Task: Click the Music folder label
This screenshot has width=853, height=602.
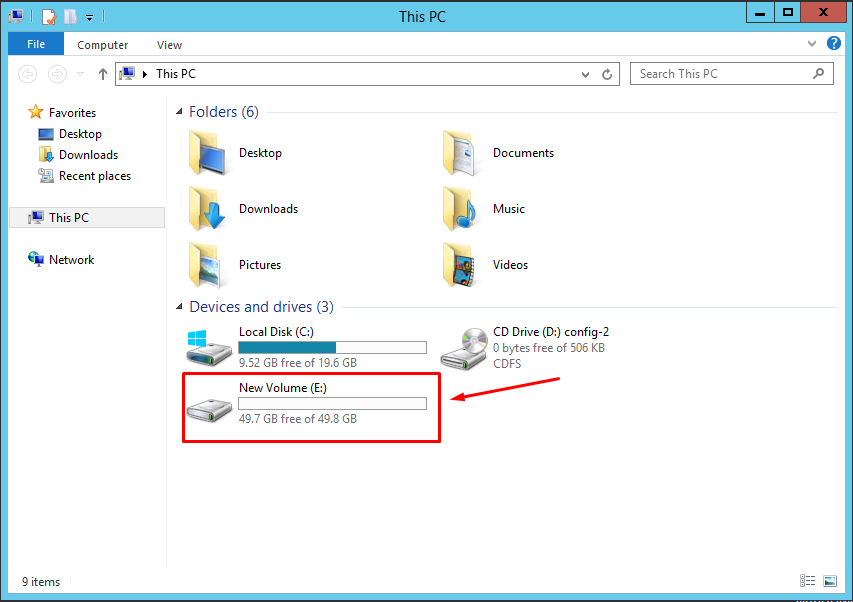Action: pos(509,209)
